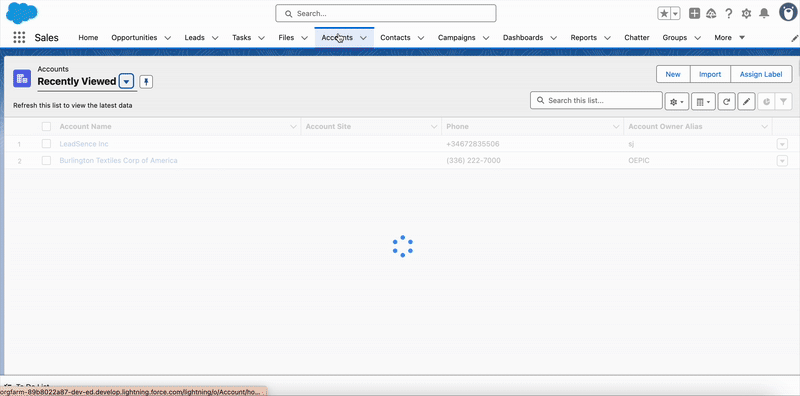Screen dimensions: 800x396
Task: Open the Help question mark icon
Action: pos(729,14)
